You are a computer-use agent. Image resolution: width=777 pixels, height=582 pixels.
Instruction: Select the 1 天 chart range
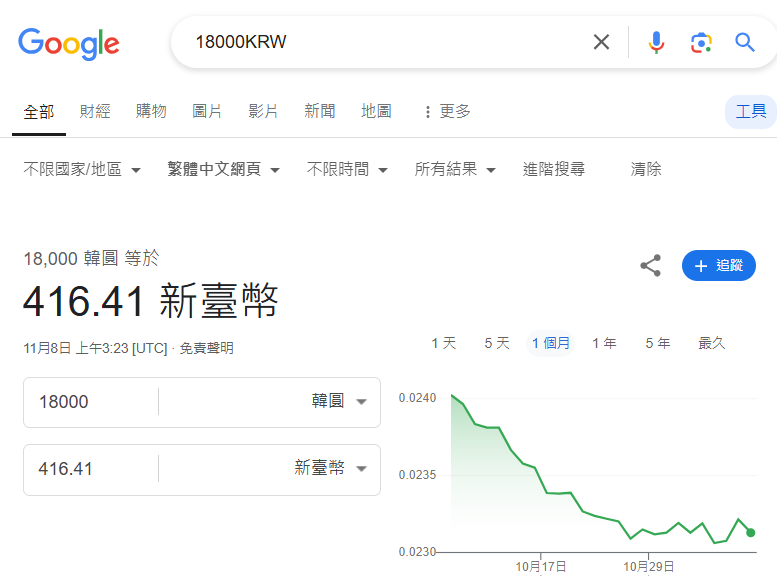click(x=444, y=343)
